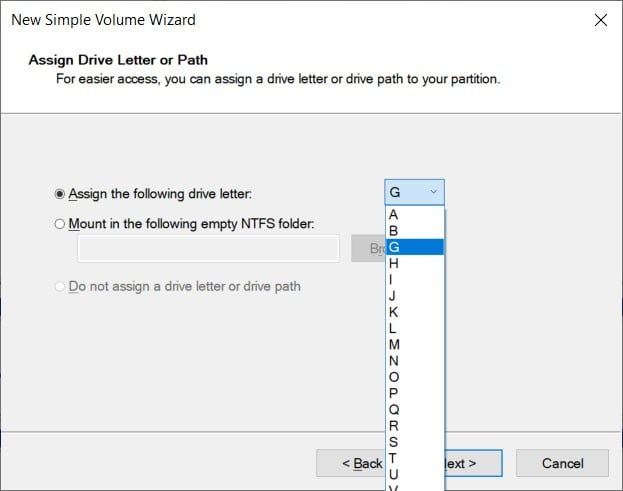Pick drive letter M
This screenshot has height=491, width=623.
394,344
